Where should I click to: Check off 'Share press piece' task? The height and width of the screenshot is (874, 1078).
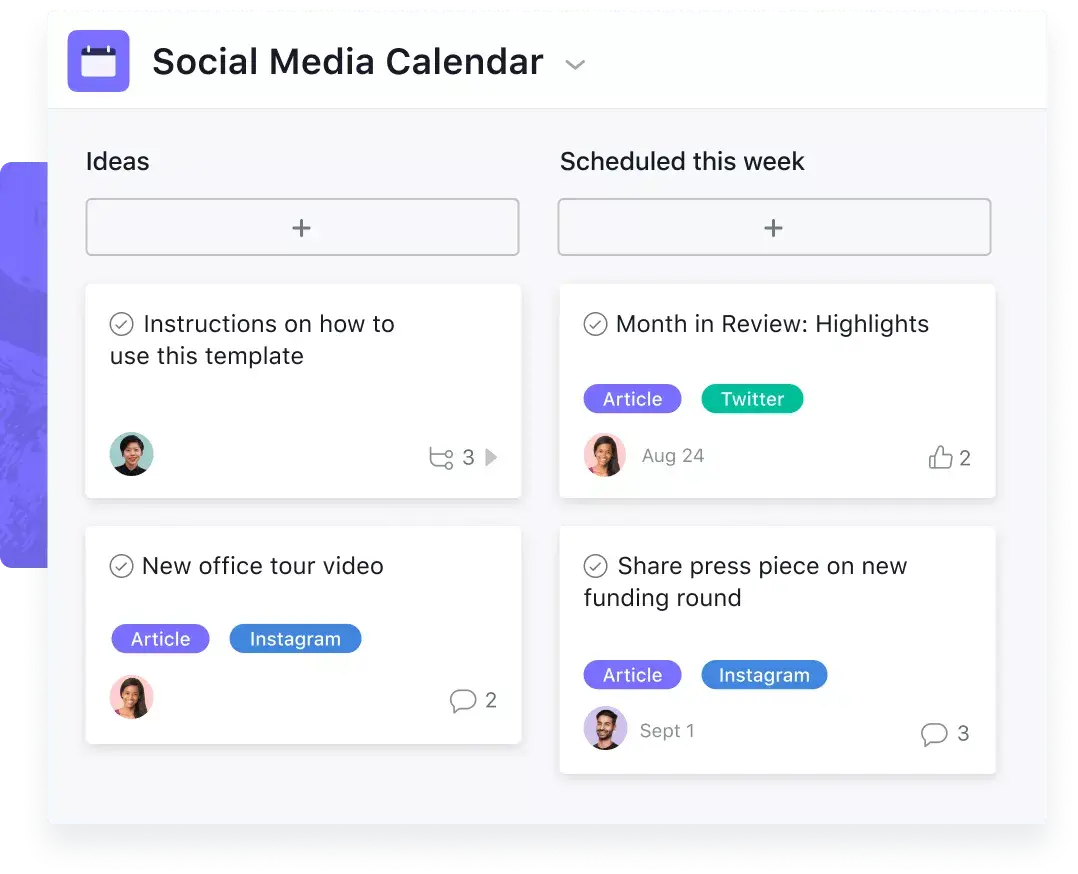tap(595, 566)
